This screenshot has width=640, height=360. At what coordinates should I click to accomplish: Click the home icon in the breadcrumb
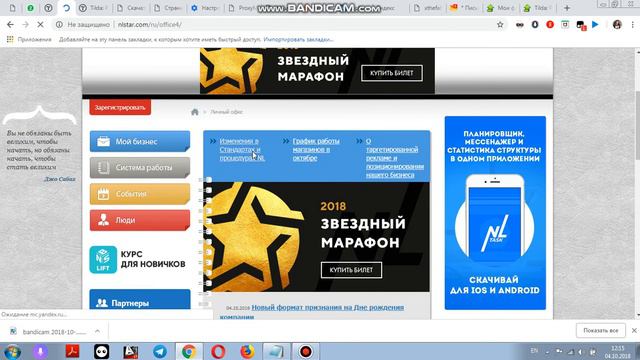195,112
